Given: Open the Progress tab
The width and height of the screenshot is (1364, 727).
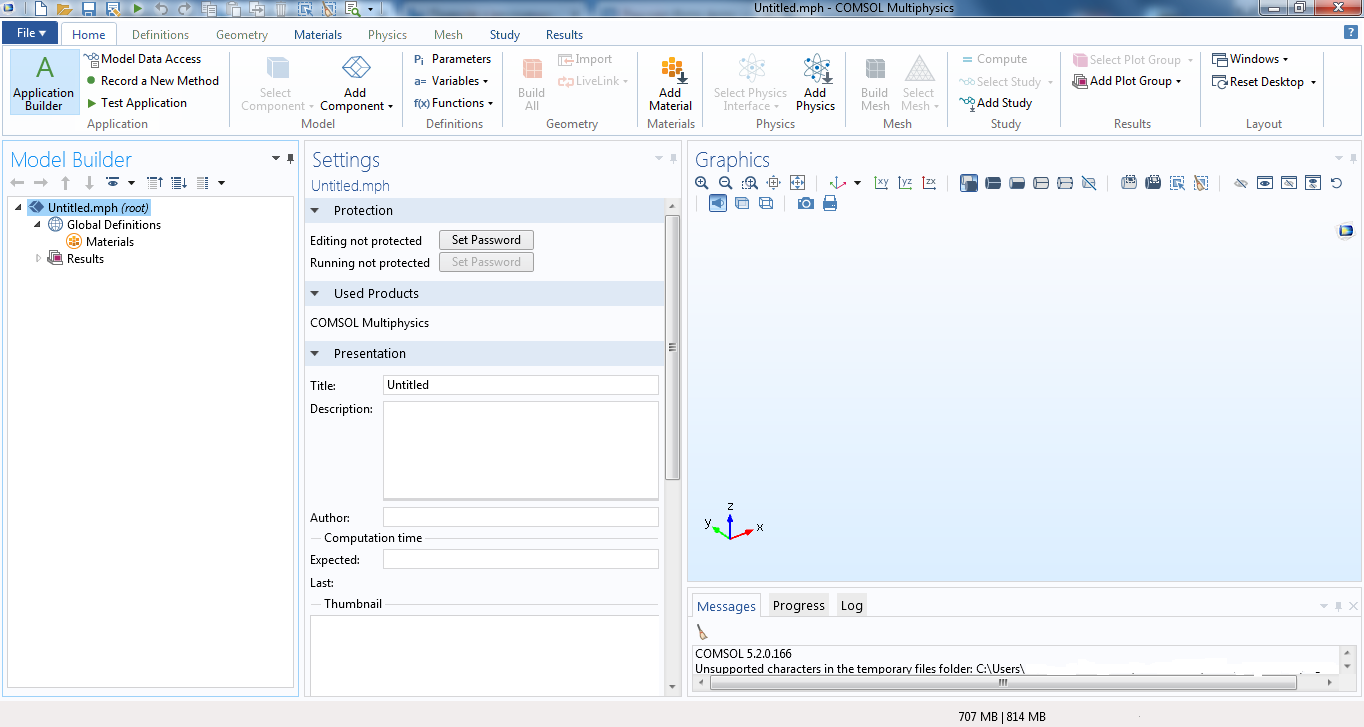Looking at the screenshot, I should (798, 605).
